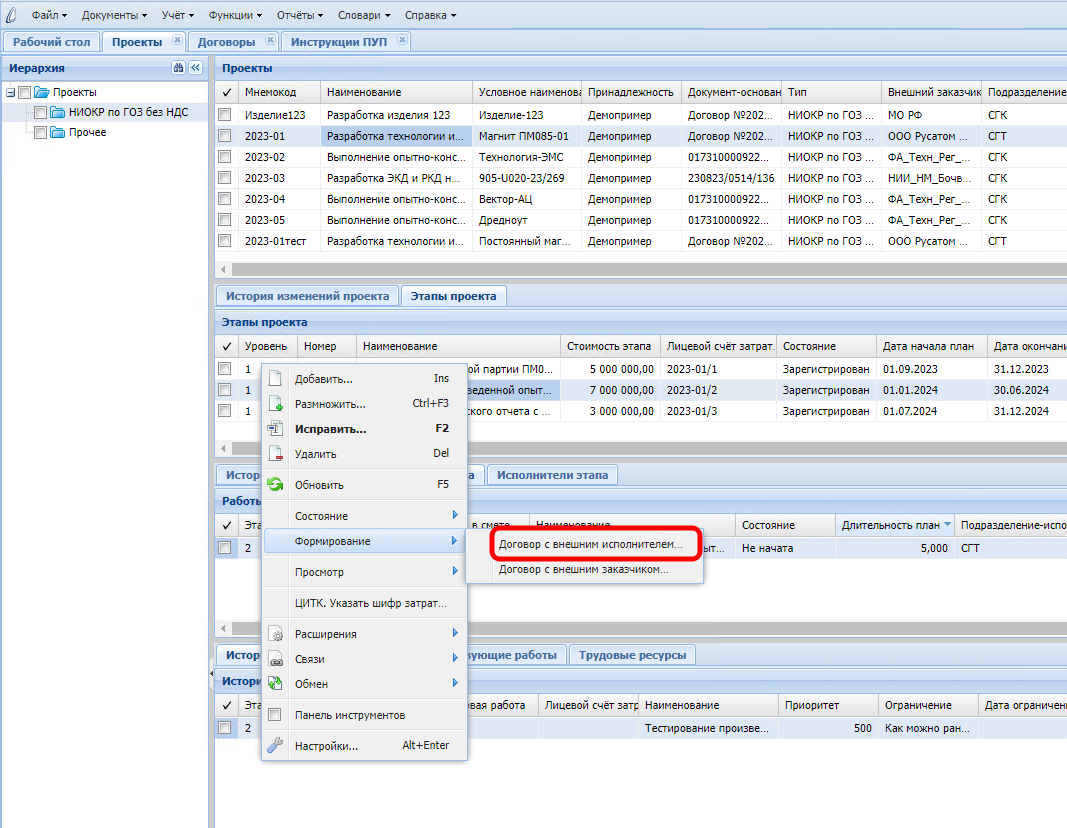Open the Документы dropdown menu
Viewport: 1067px width, 828px height.
pos(114,16)
